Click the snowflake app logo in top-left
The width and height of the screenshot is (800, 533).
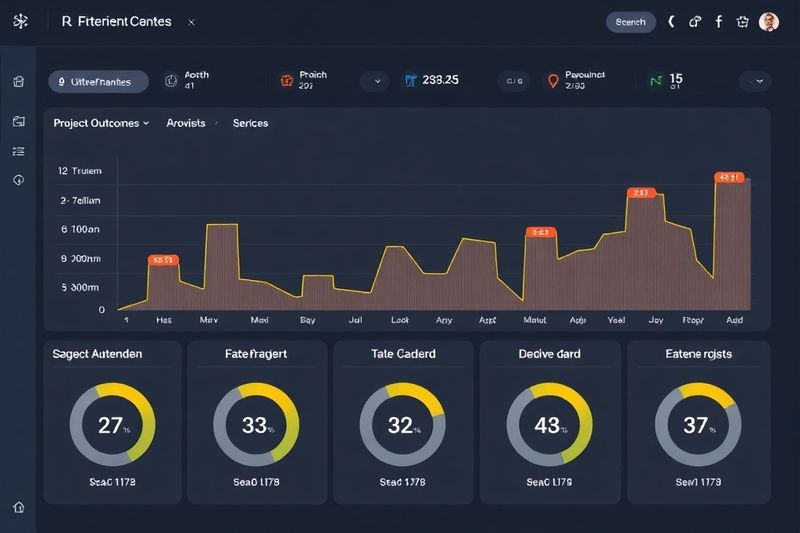[20, 21]
